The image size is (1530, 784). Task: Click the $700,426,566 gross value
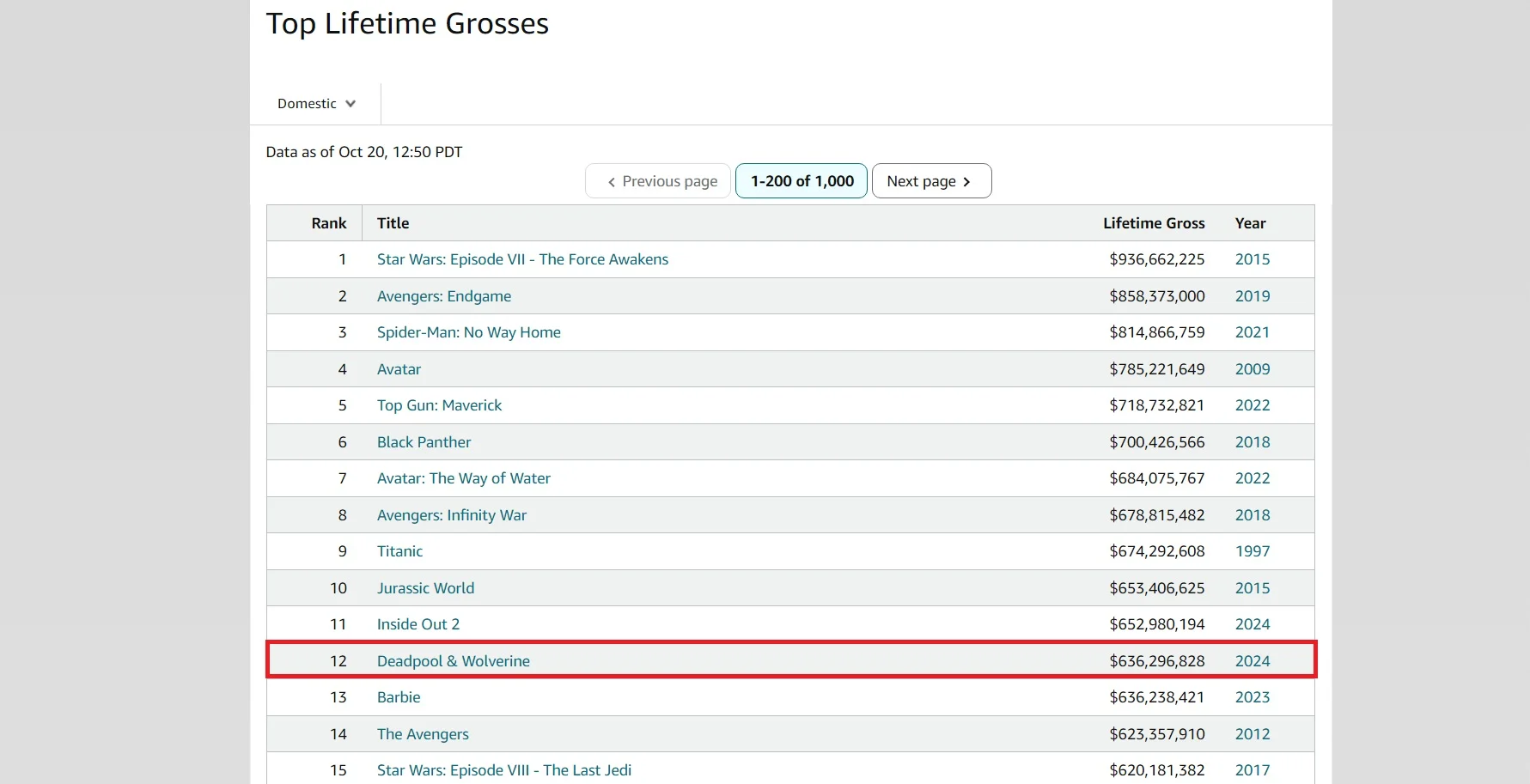(1157, 442)
